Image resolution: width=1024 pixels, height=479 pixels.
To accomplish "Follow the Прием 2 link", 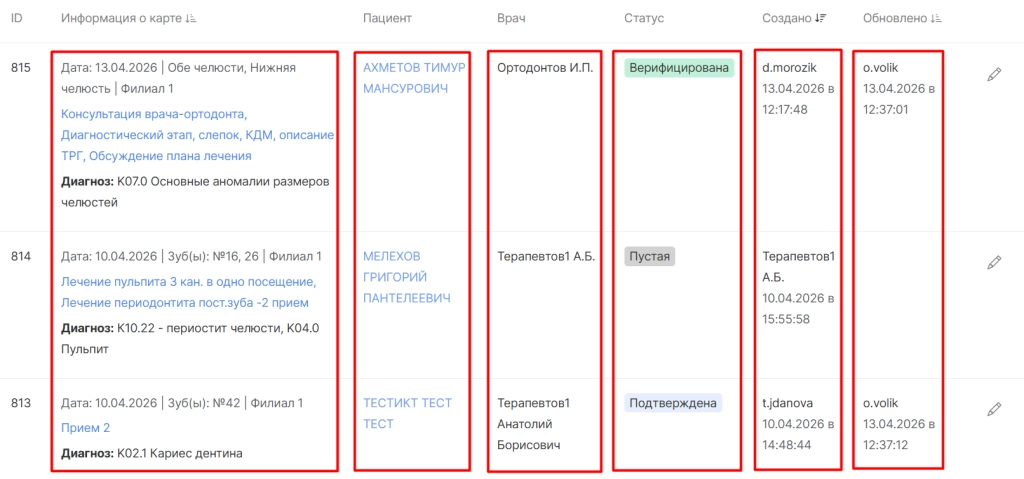I will (85, 428).
